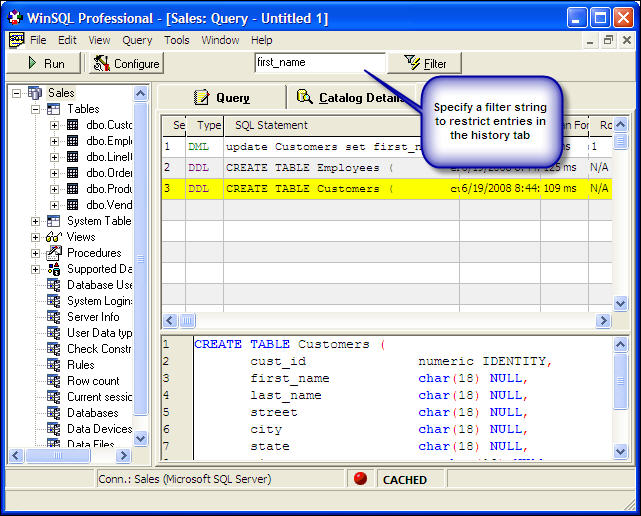Click the Conn.: Sales status bar text
The image size is (641, 516).
tap(185, 479)
